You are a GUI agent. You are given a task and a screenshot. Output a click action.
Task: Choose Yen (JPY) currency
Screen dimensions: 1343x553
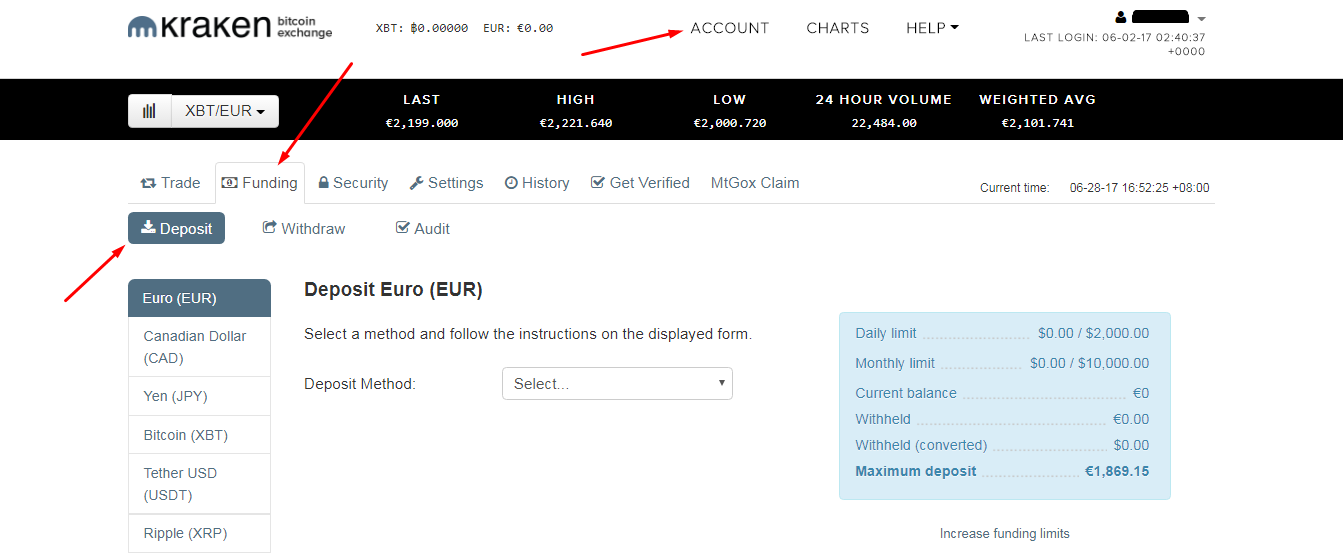tap(199, 396)
